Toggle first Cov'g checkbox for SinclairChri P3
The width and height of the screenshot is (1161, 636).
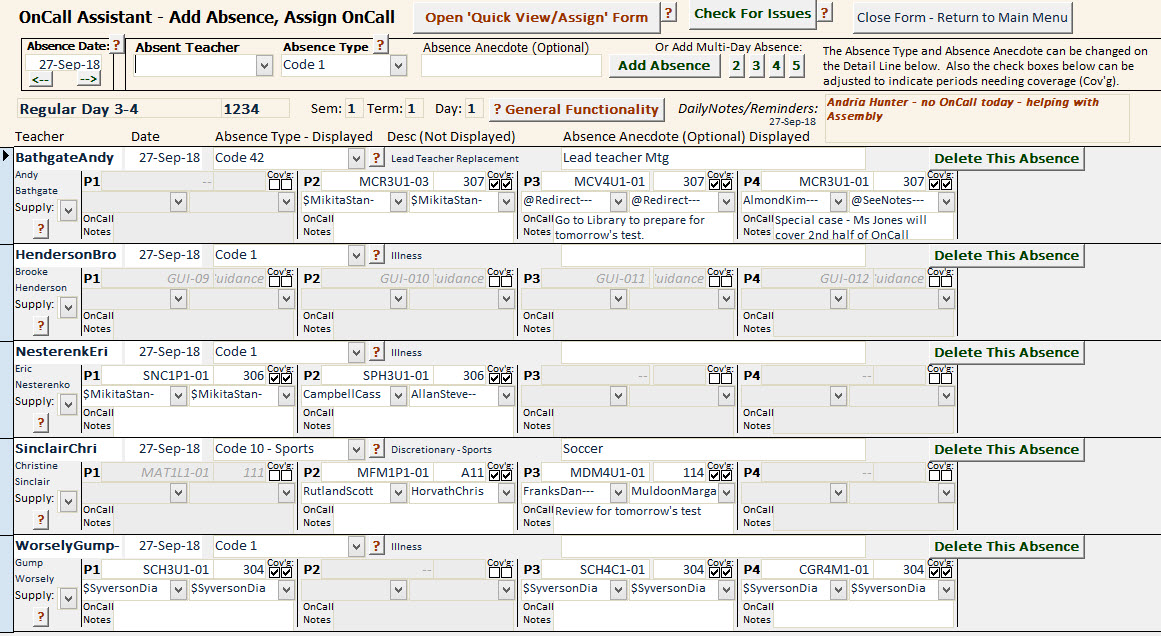715,474
